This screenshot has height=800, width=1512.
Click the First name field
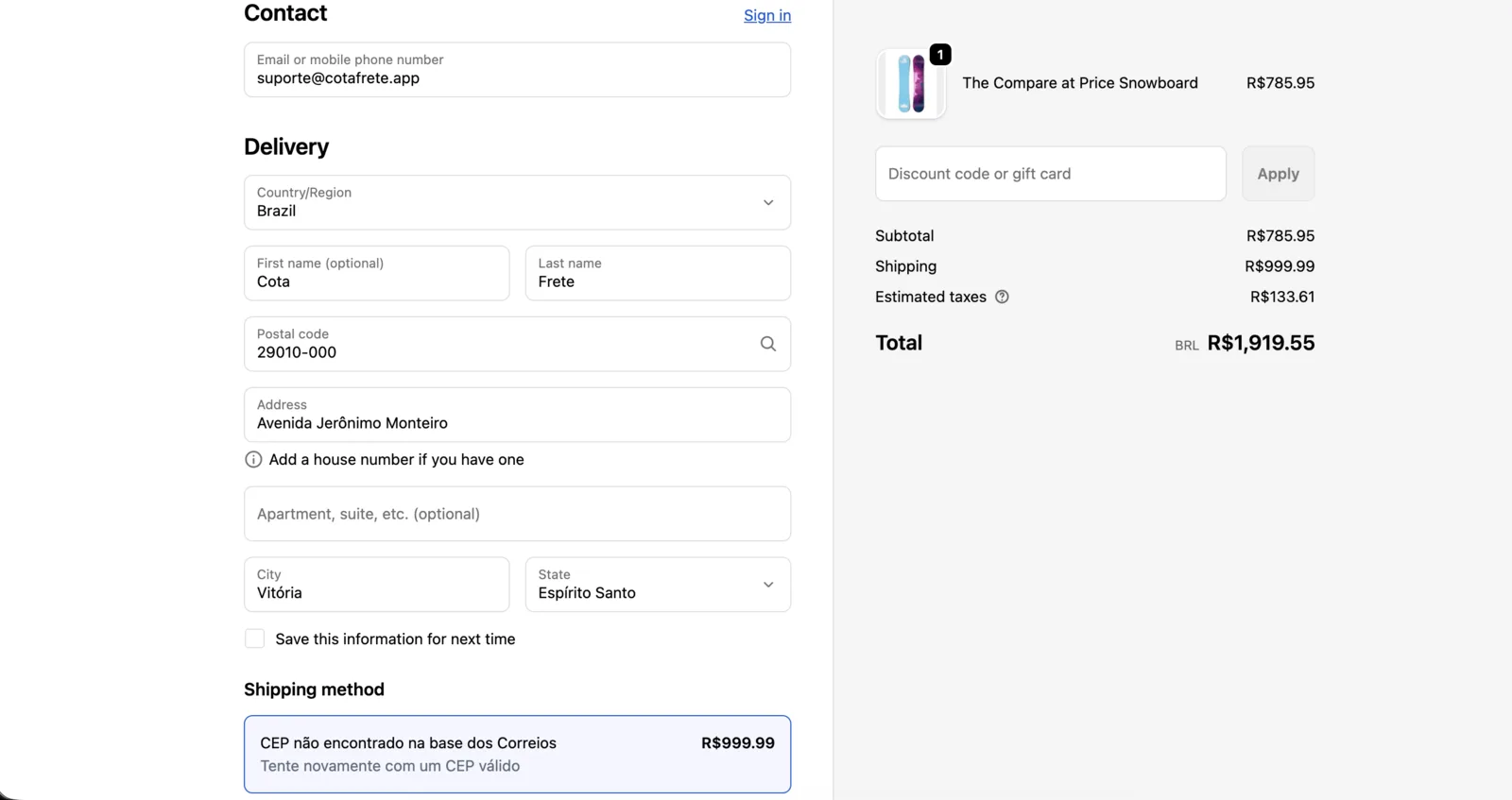(x=376, y=273)
